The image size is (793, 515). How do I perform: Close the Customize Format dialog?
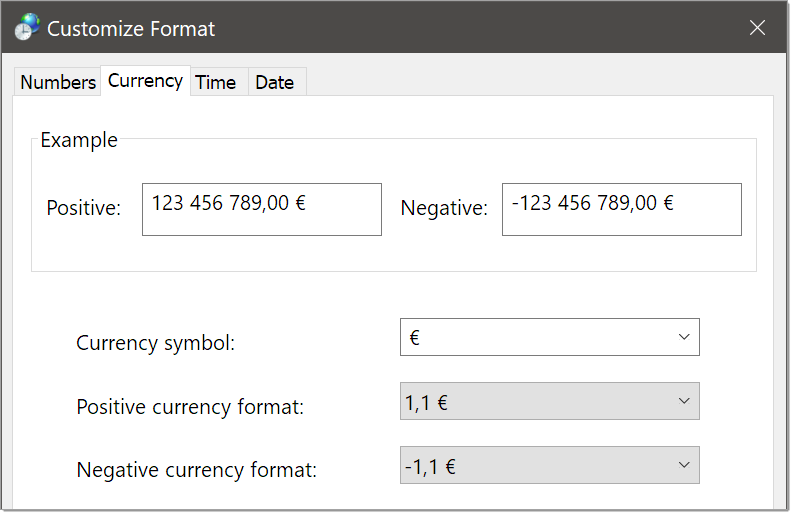coord(757,28)
